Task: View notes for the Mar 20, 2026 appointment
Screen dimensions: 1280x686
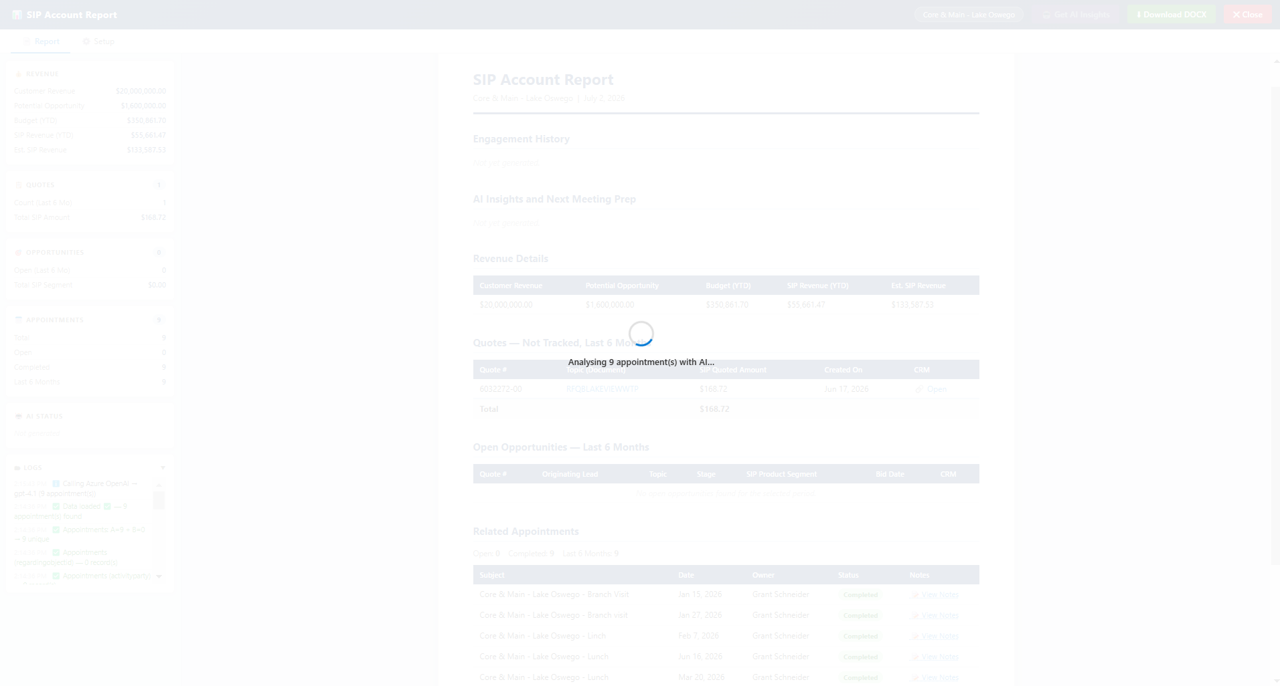Action: point(935,677)
